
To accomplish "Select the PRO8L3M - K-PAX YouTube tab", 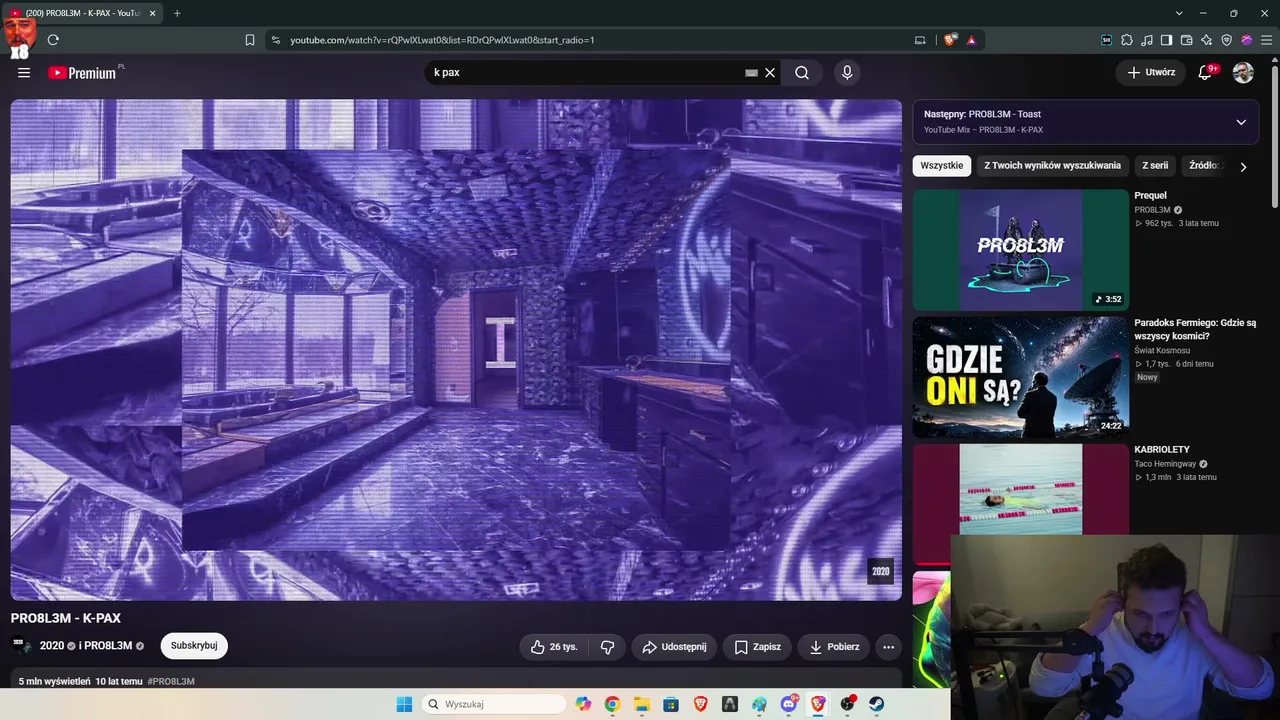I will 84,13.
